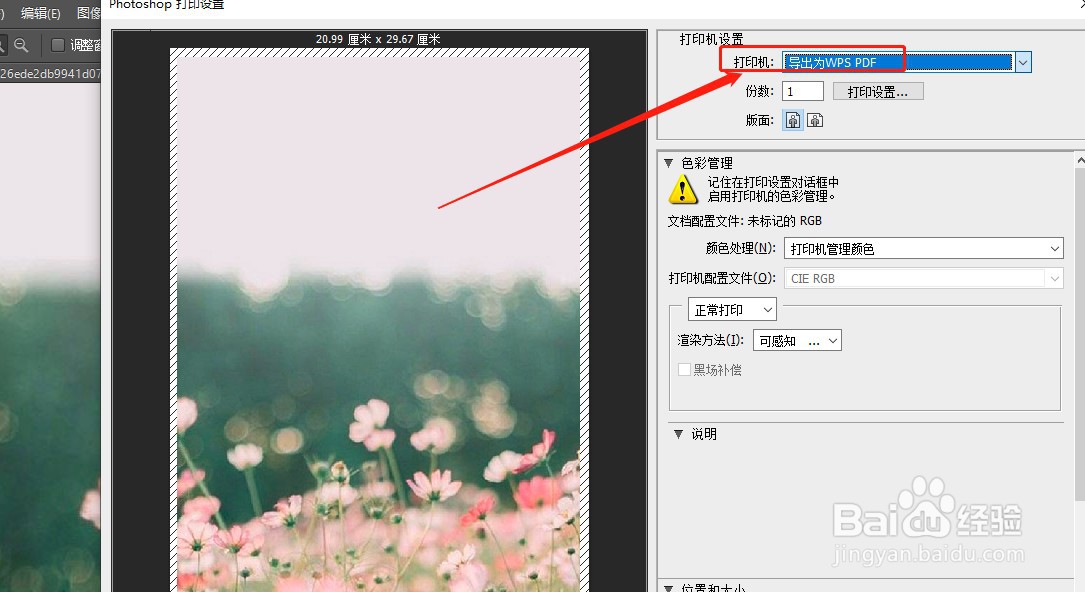
Task: Open the 编辑(E) menu
Action: click(x=40, y=13)
